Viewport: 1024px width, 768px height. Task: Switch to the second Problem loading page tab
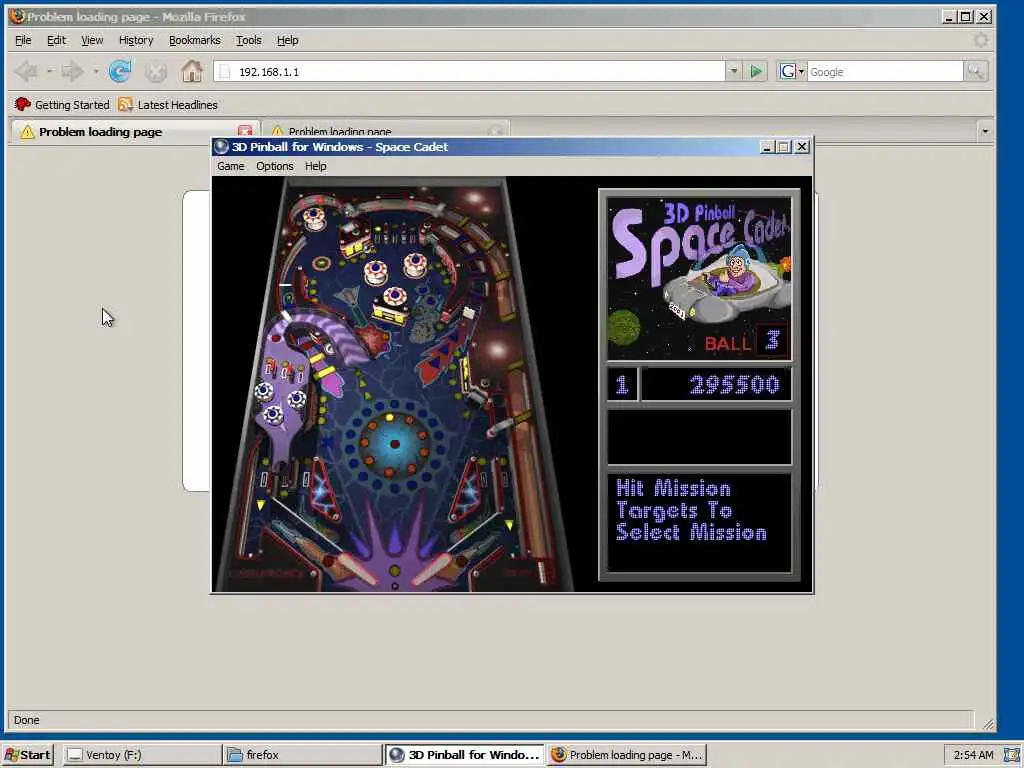(385, 131)
